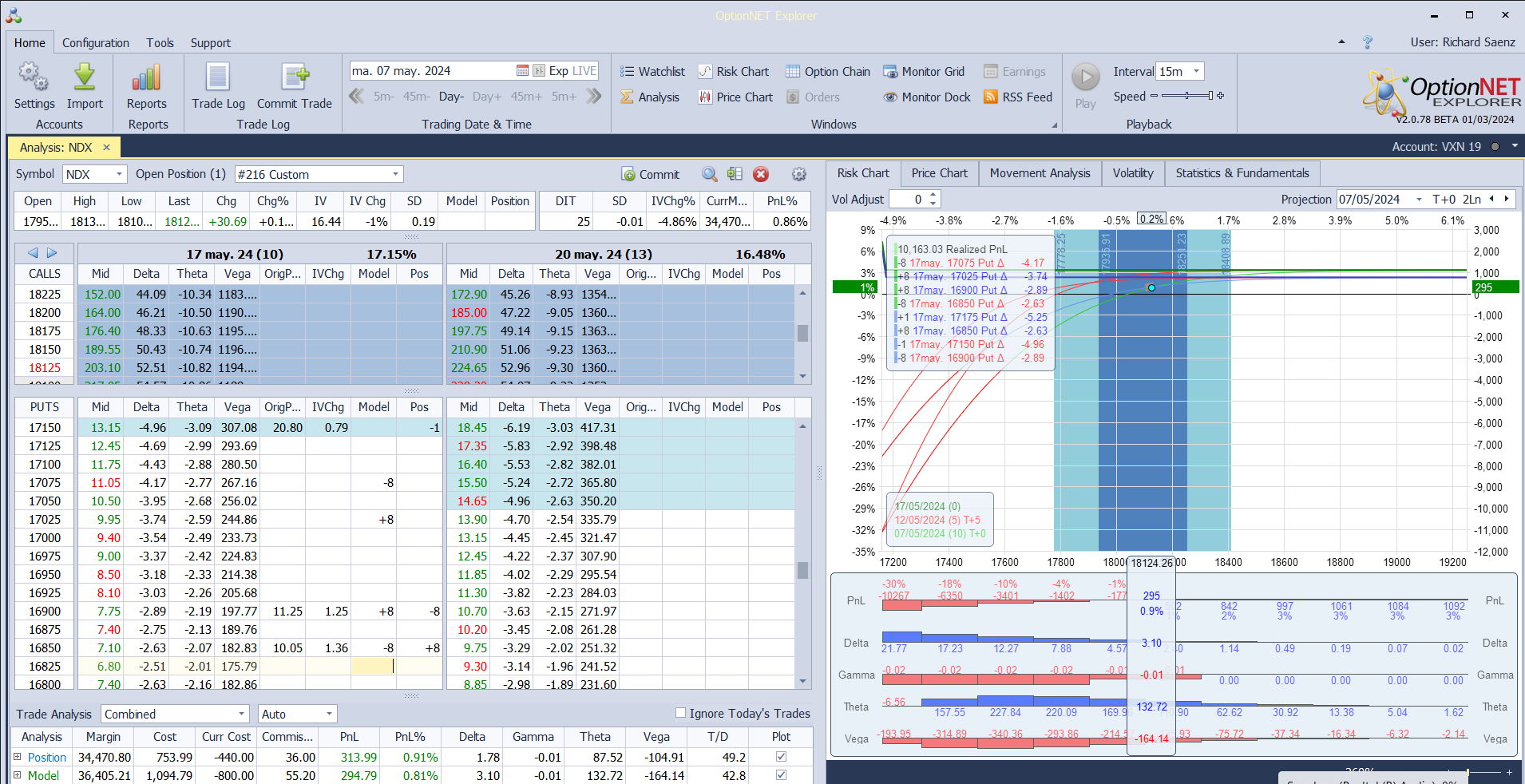
Task: Open the Watchlist window
Action: [x=652, y=71]
